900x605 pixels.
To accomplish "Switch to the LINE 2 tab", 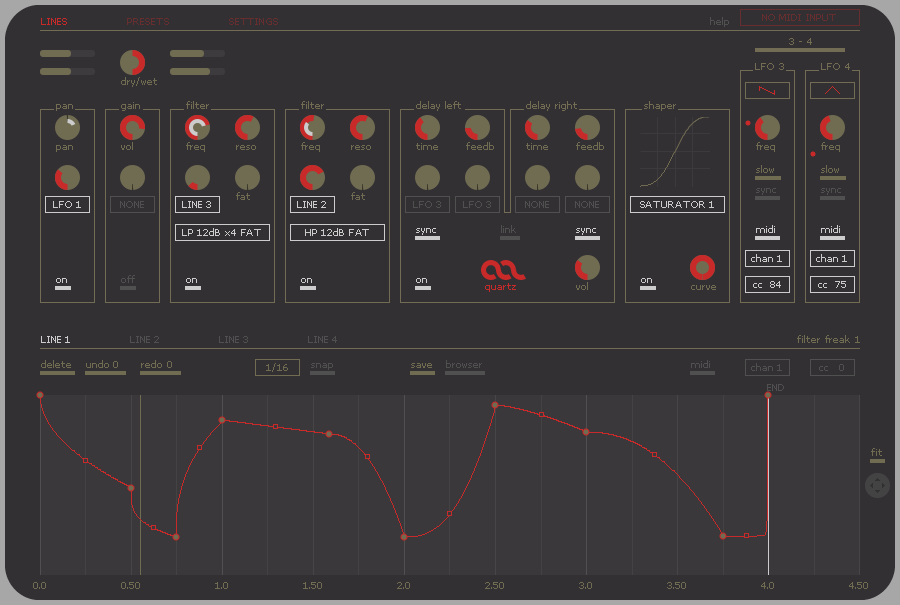I will point(144,340).
